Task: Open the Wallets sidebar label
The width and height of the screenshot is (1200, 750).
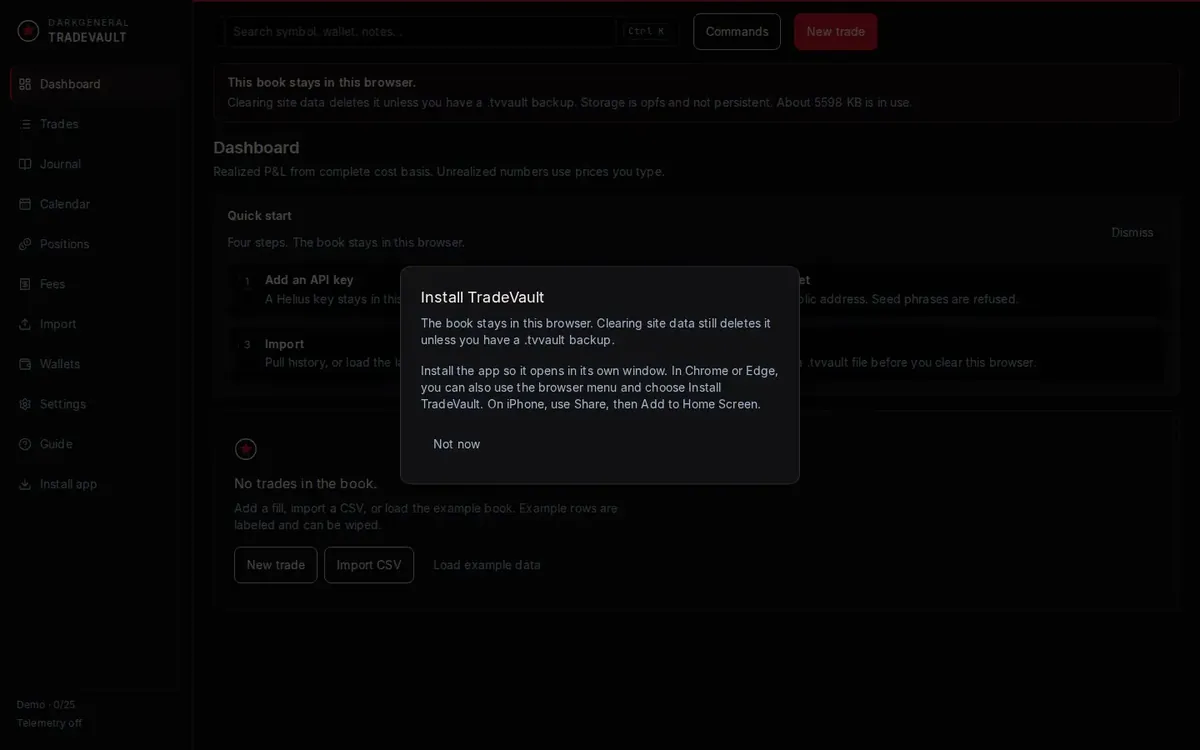Action: click(x=60, y=364)
